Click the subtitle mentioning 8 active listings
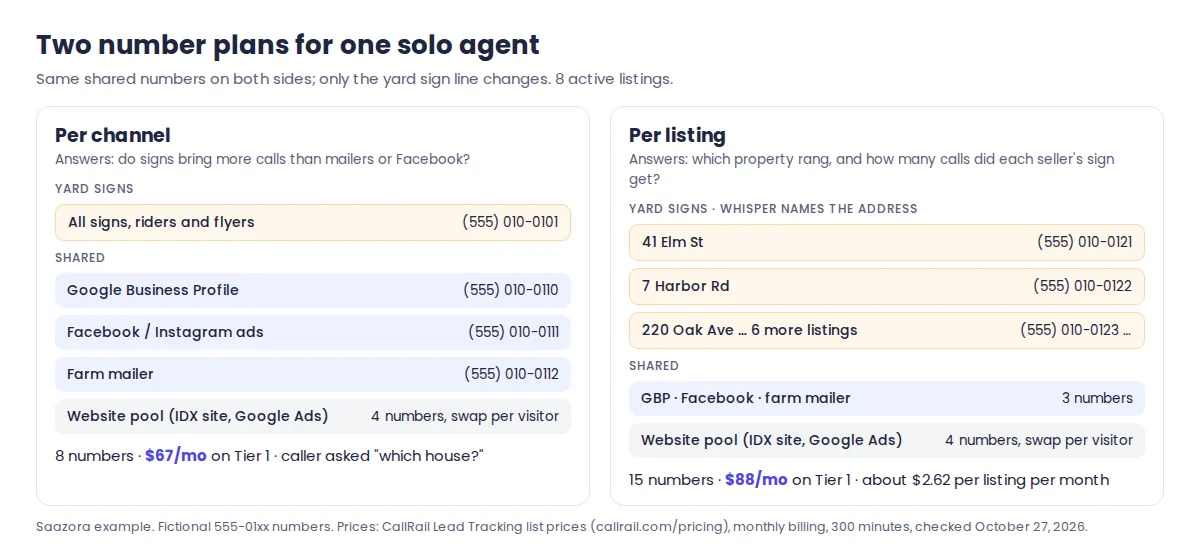This screenshot has width=1200, height=558. (355, 79)
